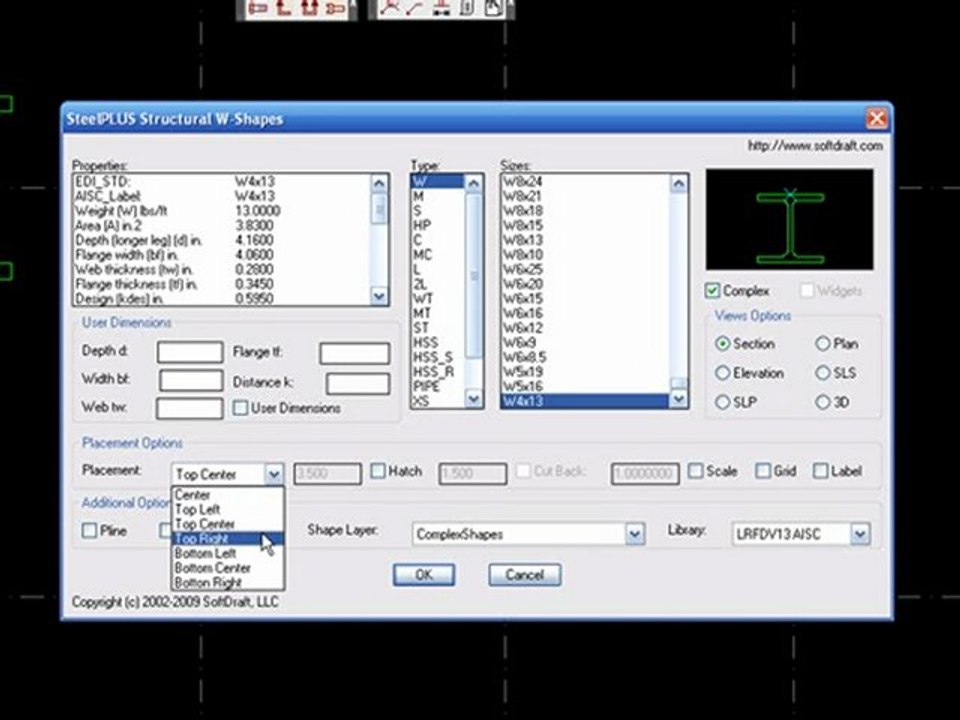Select type PIPE in the Type list
This screenshot has width=960, height=720.
point(437,386)
